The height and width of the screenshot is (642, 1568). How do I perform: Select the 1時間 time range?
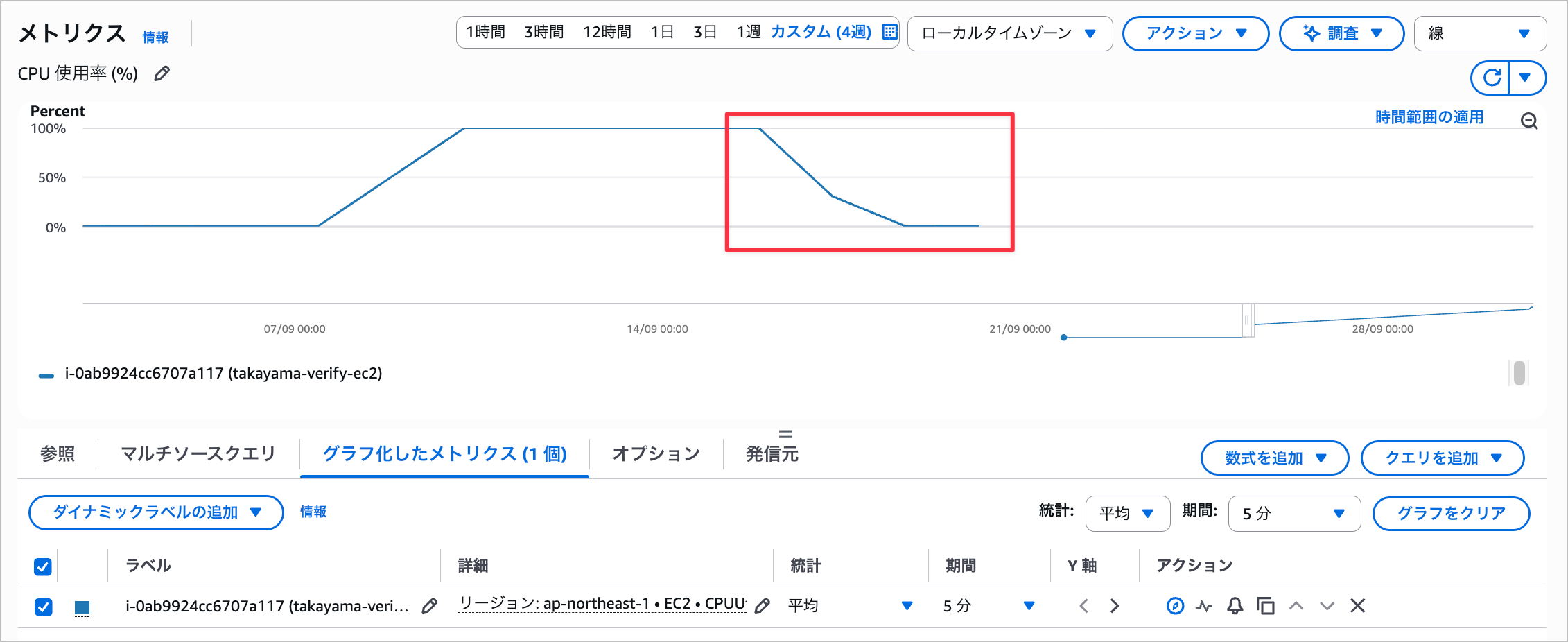coord(486,32)
